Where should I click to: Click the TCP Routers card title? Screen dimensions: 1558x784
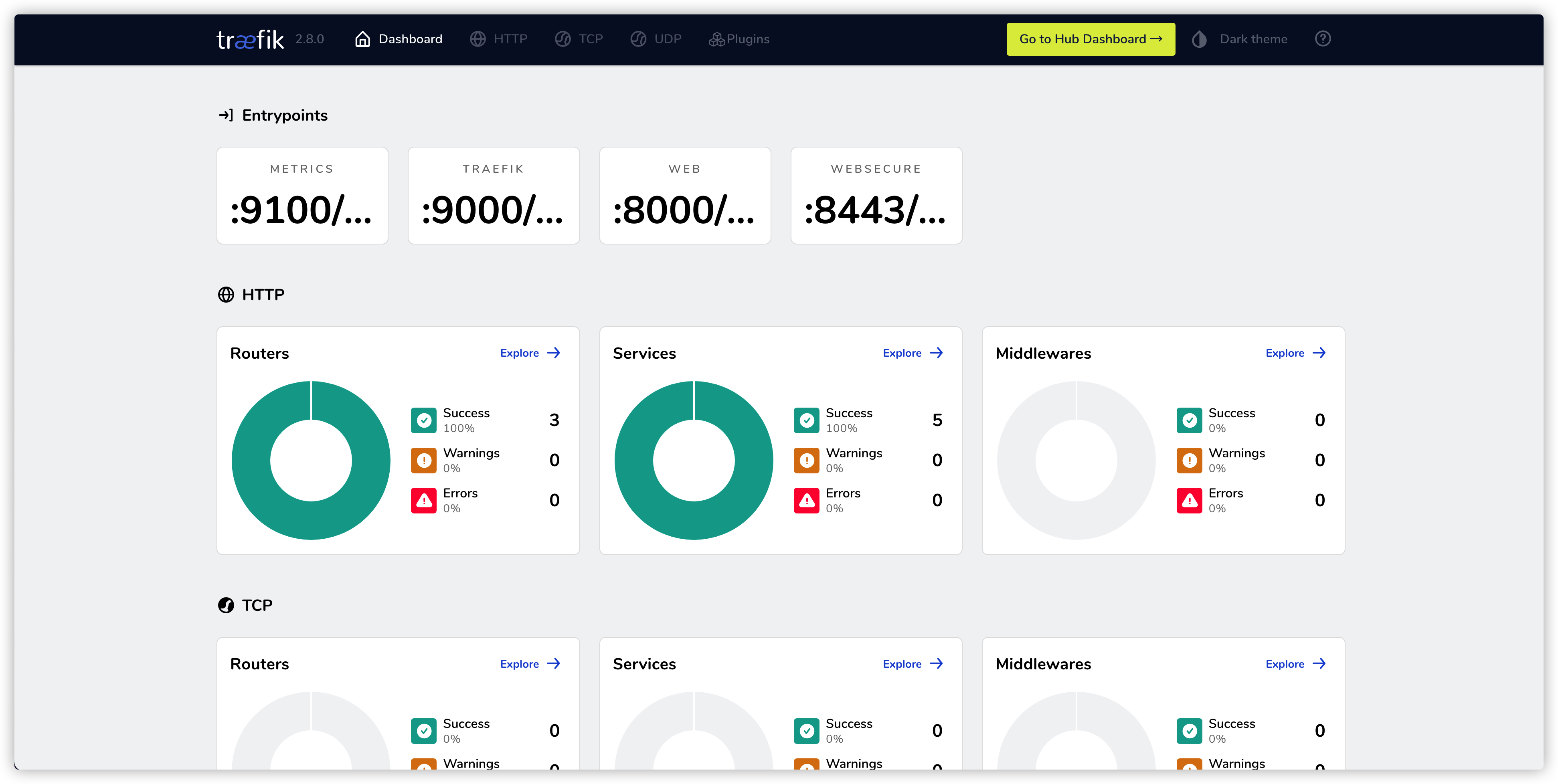pyautogui.click(x=259, y=664)
